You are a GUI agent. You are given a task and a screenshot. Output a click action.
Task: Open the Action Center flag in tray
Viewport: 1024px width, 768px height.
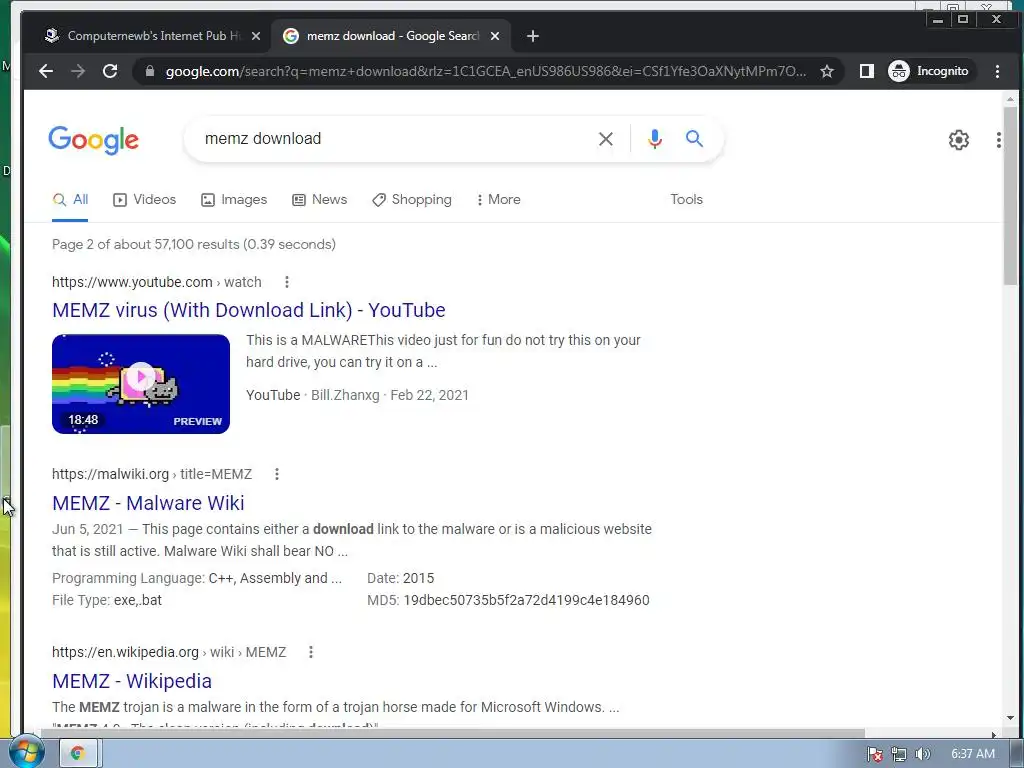pos(875,754)
